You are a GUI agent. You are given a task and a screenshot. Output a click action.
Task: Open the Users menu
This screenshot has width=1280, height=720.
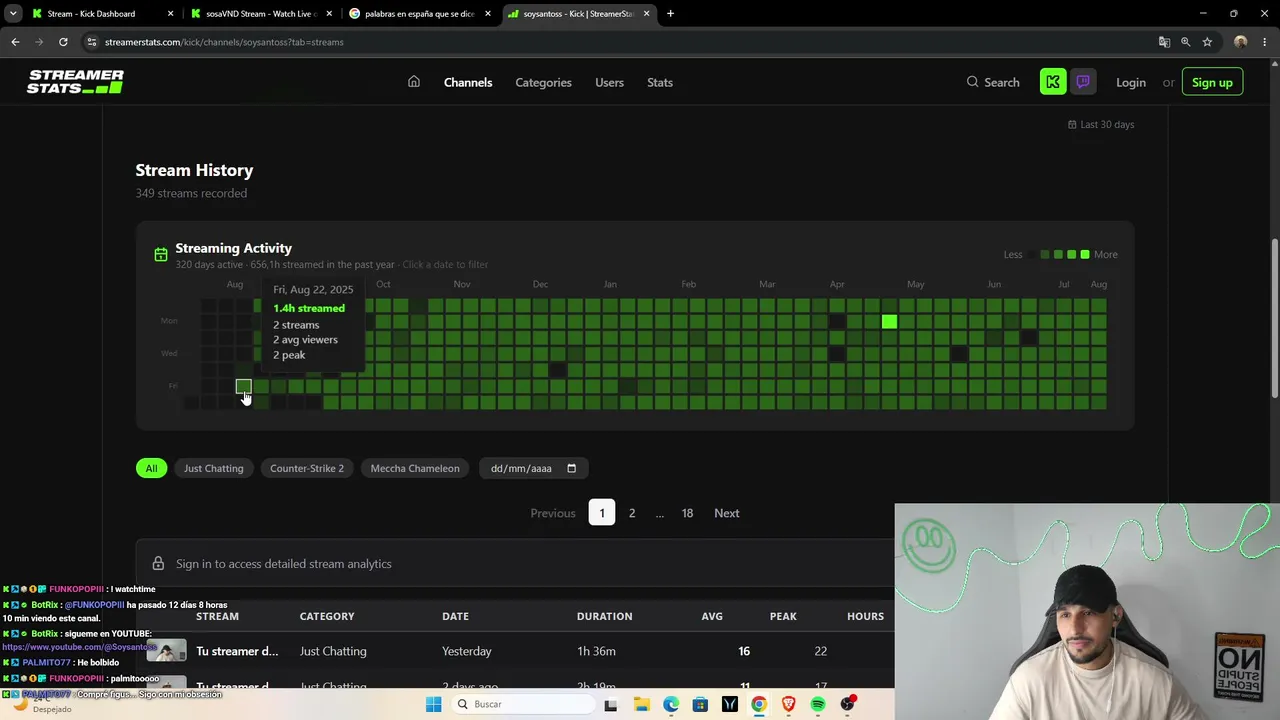click(x=610, y=82)
